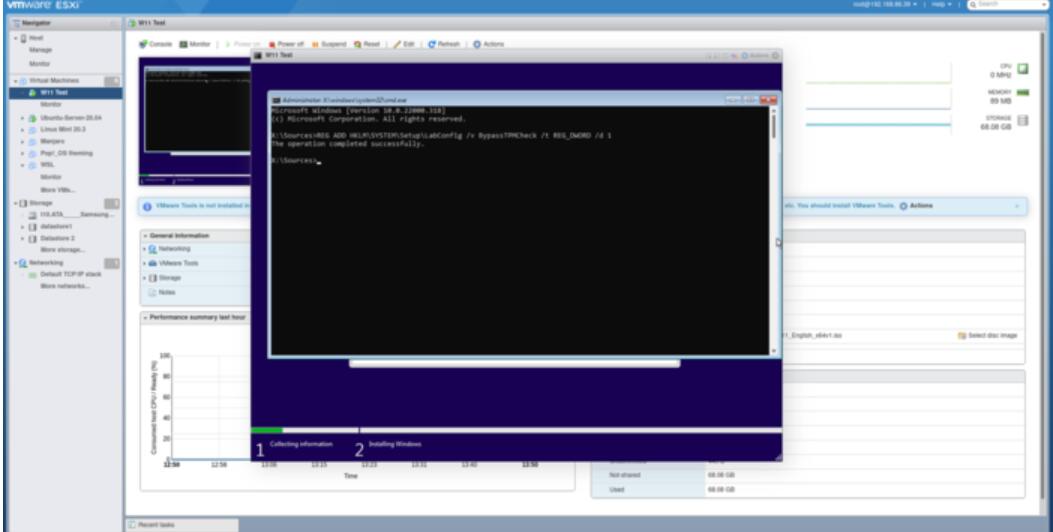Collapse the Virtual Machines tree node
This screenshot has width=1053, height=532.
point(15,81)
